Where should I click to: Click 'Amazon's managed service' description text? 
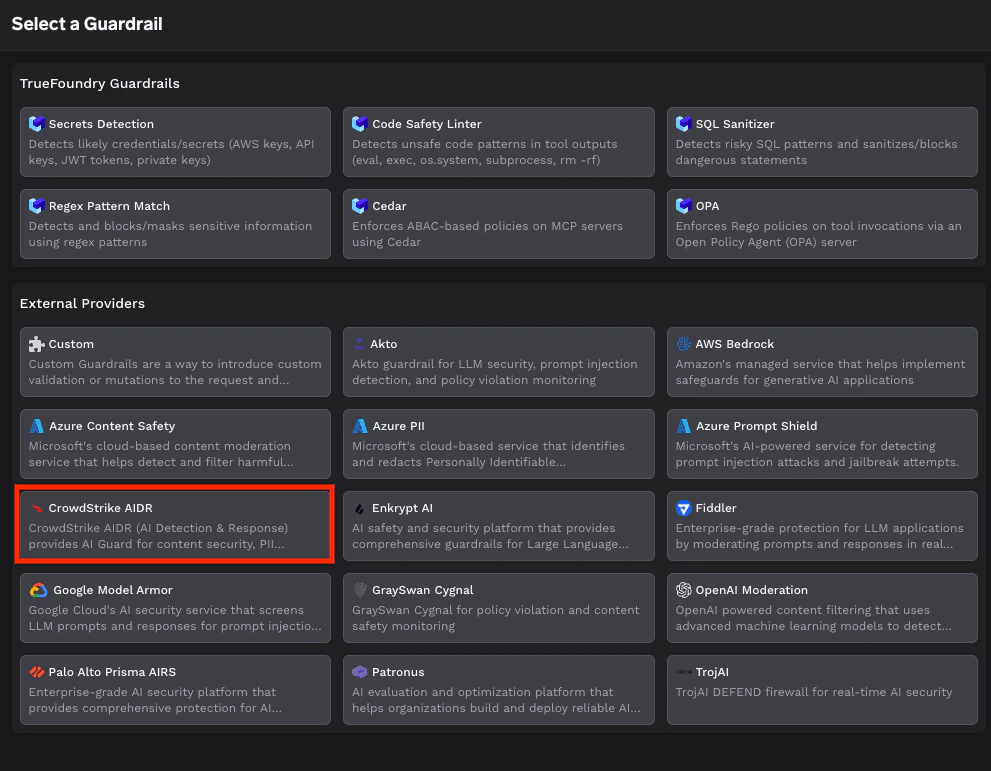(x=820, y=372)
